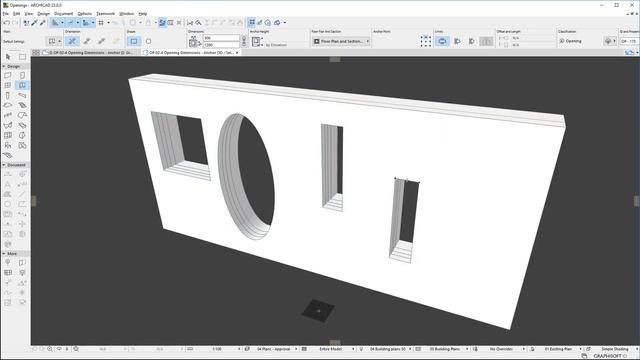
Task: Select the Railing tool
Action: 8,116
